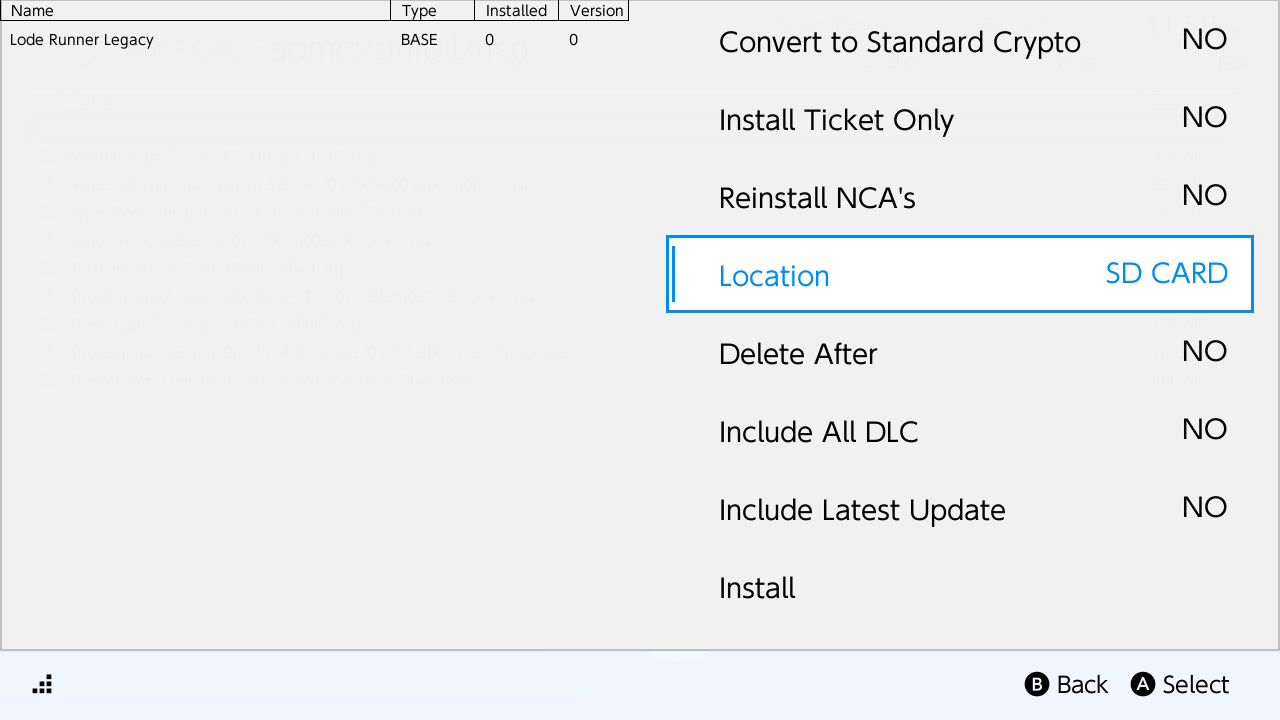Toggle the Convert to Standard Crypto option

(959, 42)
